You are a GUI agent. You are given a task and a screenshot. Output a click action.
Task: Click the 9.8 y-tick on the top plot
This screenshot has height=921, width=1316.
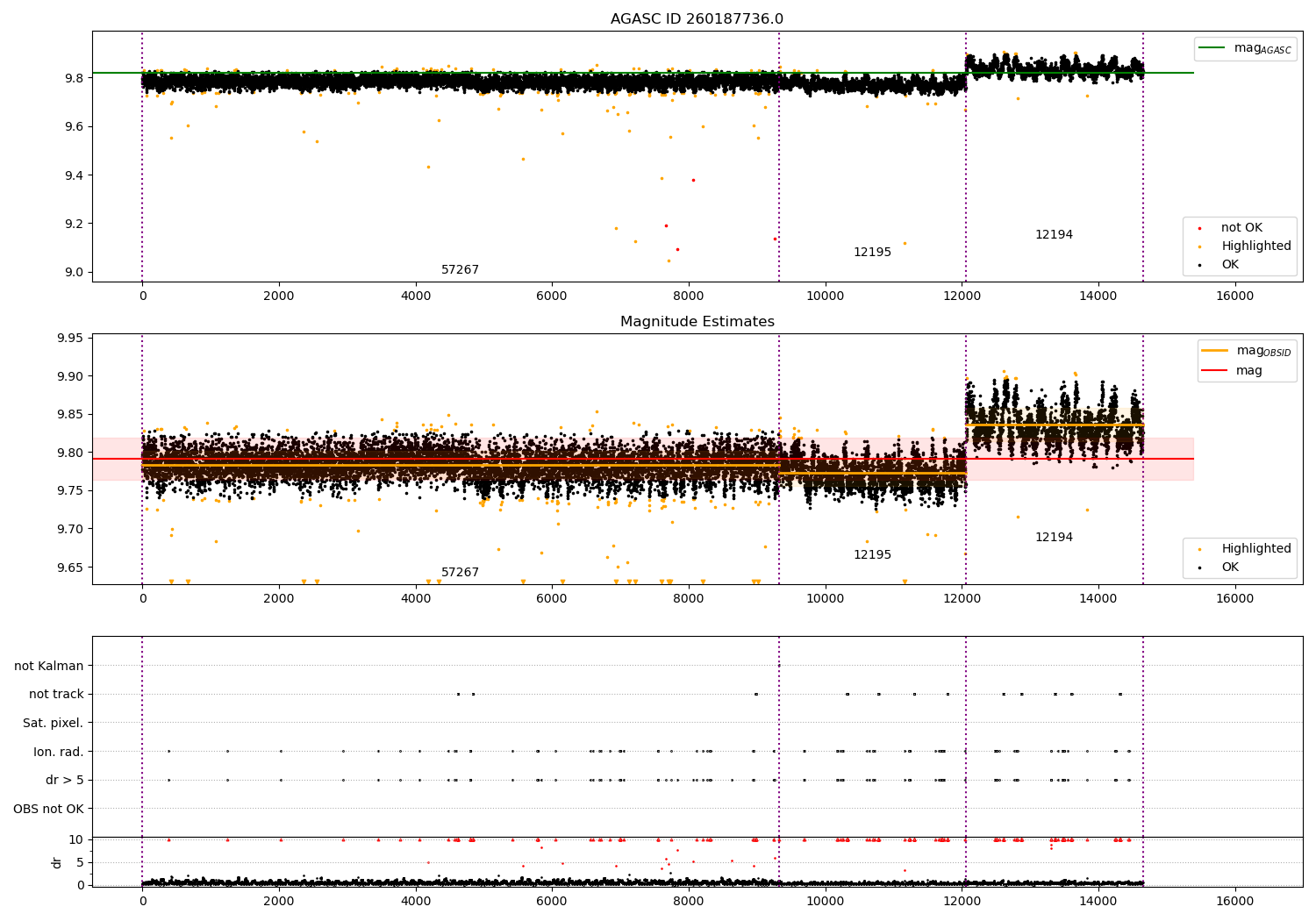[75, 78]
